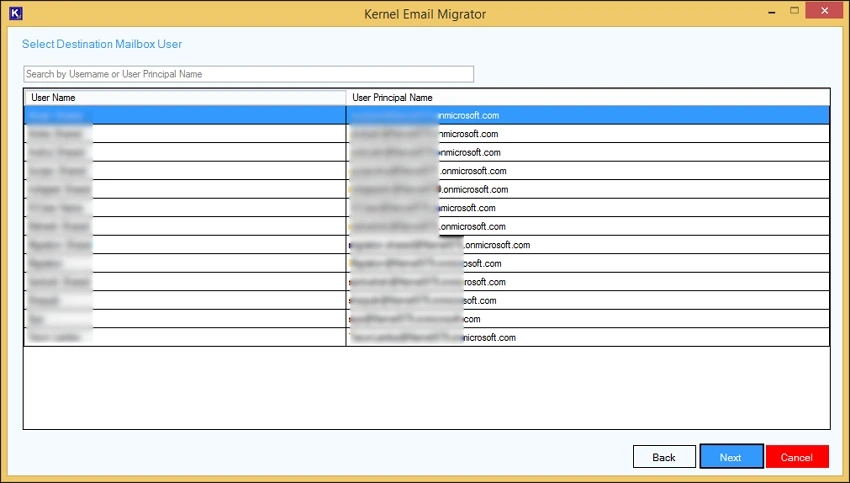Select the row showing only 'com' visible
The width and height of the screenshot is (850, 483).
click(x=427, y=319)
